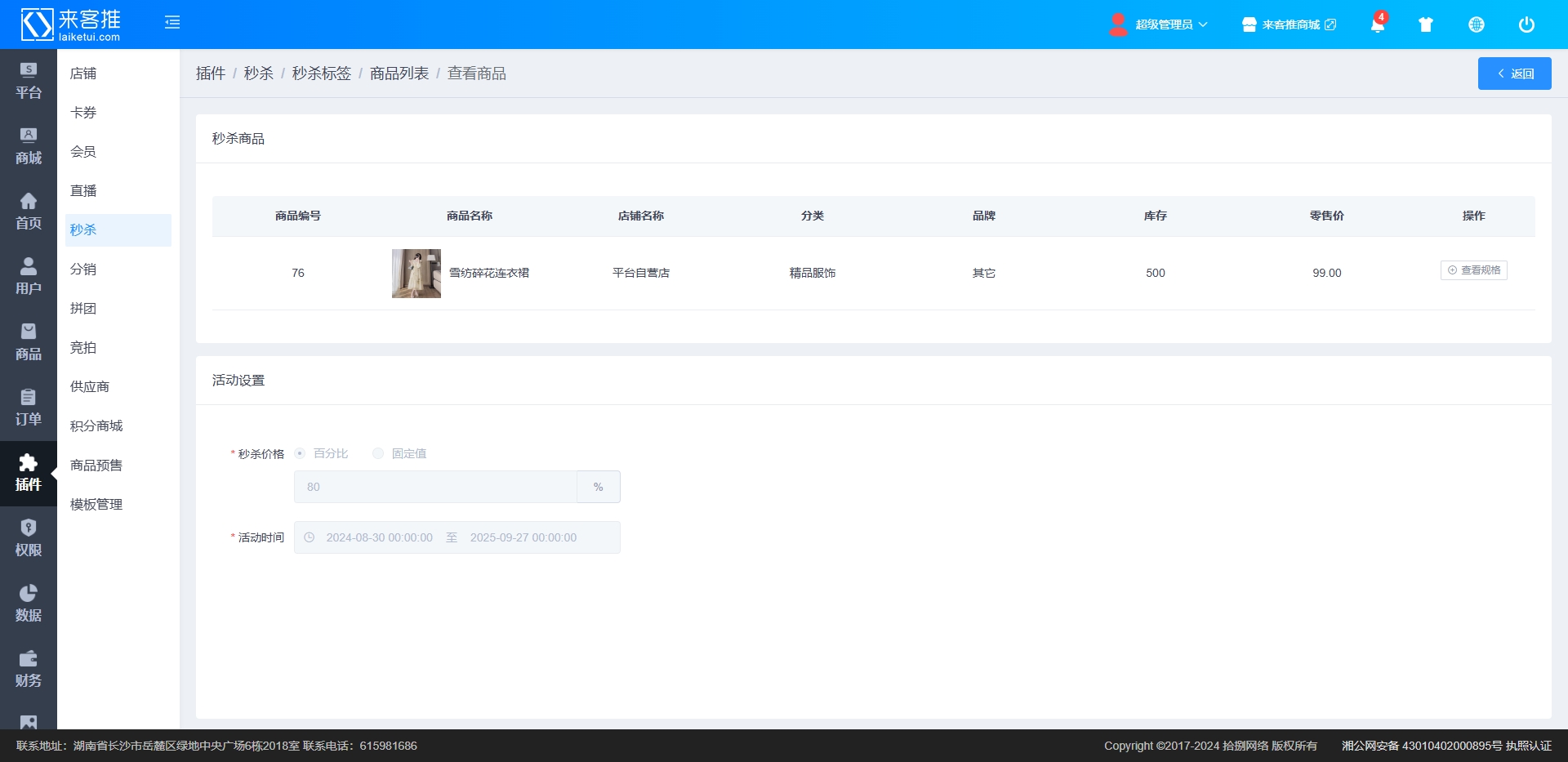Click the 雪纺碎花连衣裙 product thumbnail

416,274
